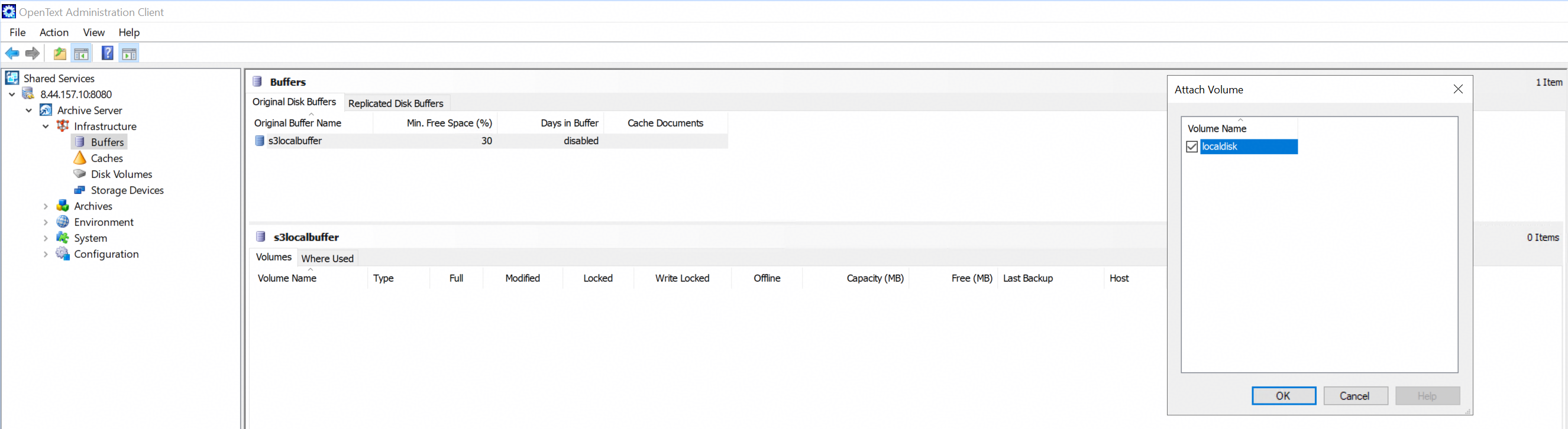Viewport: 1568px width, 429px height.
Task: Click the s3localbuffer row icon in the buffer list
Action: click(x=260, y=141)
